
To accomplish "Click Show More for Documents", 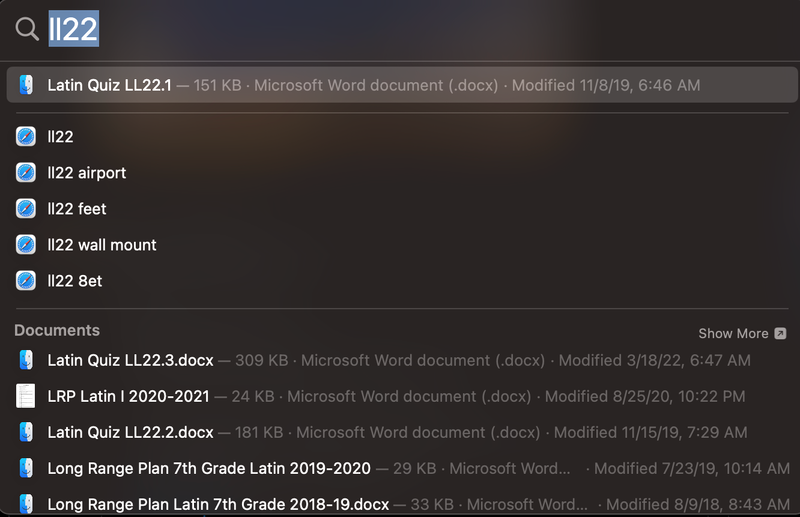I will tap(742, 333).
